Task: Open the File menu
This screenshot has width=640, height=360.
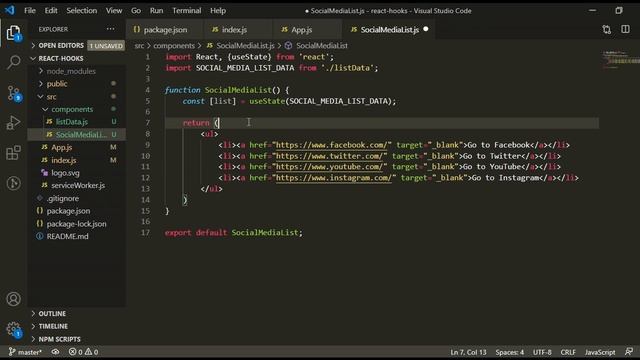Action: point(30,11)
